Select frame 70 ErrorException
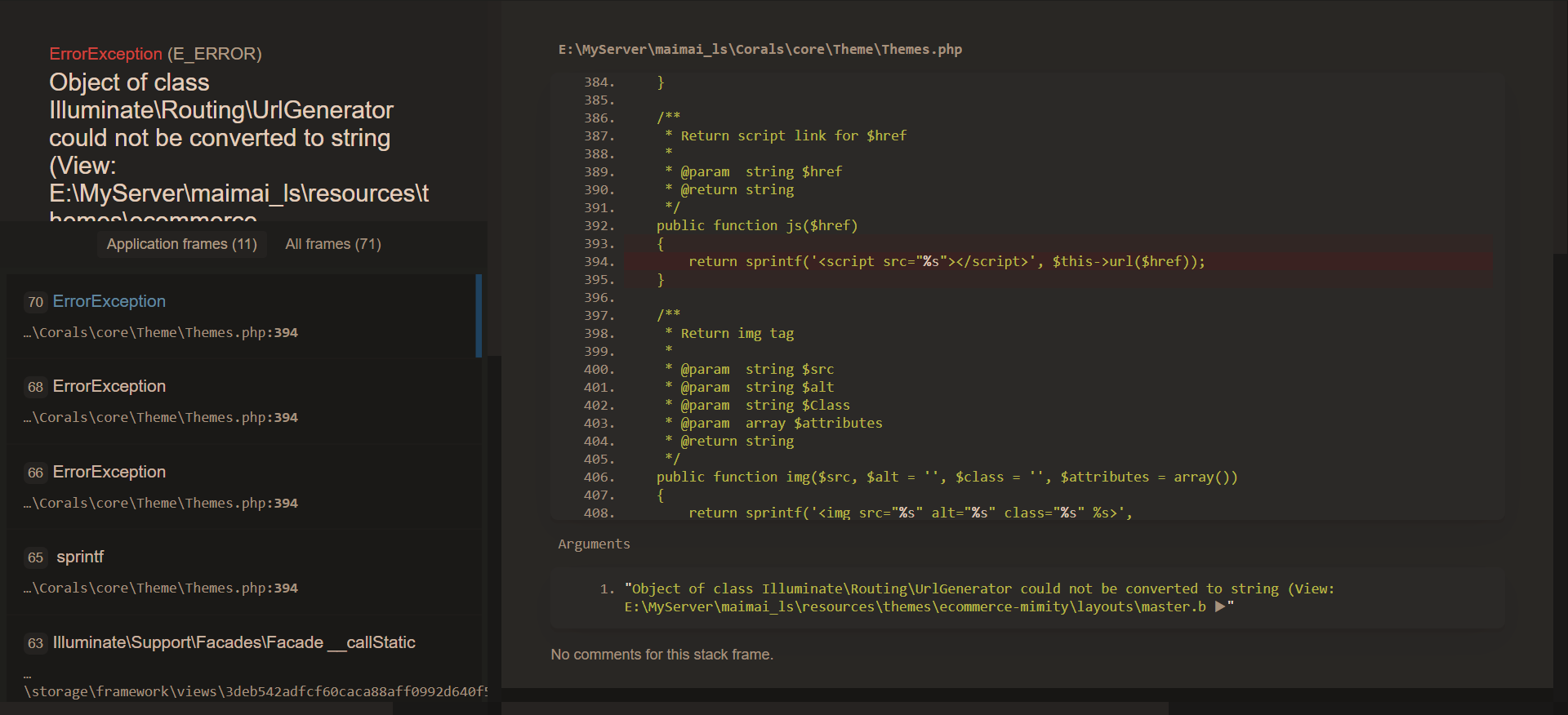The width and height of the screenshot is (1568, 715). click(243, 316)
